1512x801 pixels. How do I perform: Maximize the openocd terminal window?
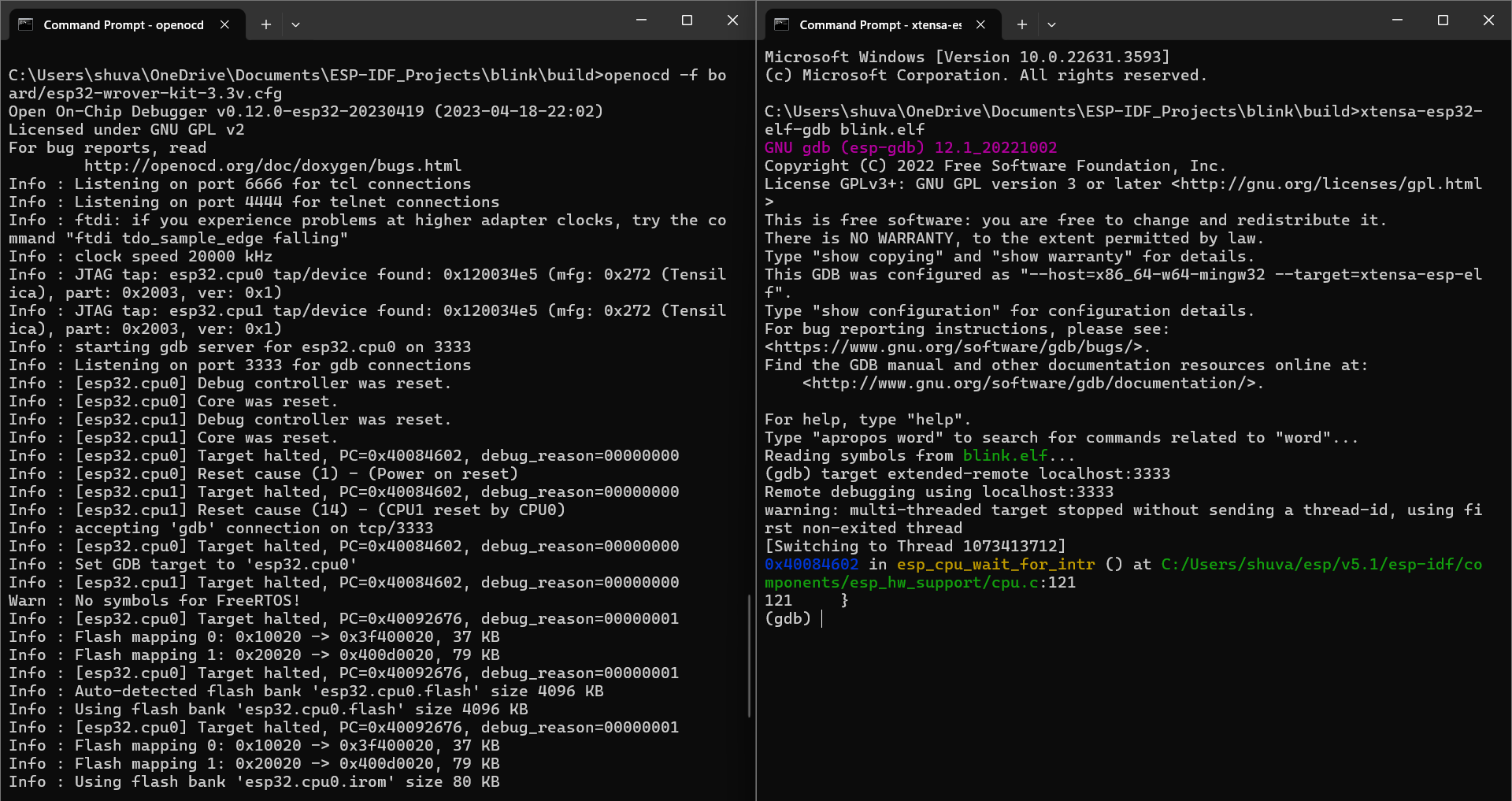pyautogui.click(x=687, y=20)
